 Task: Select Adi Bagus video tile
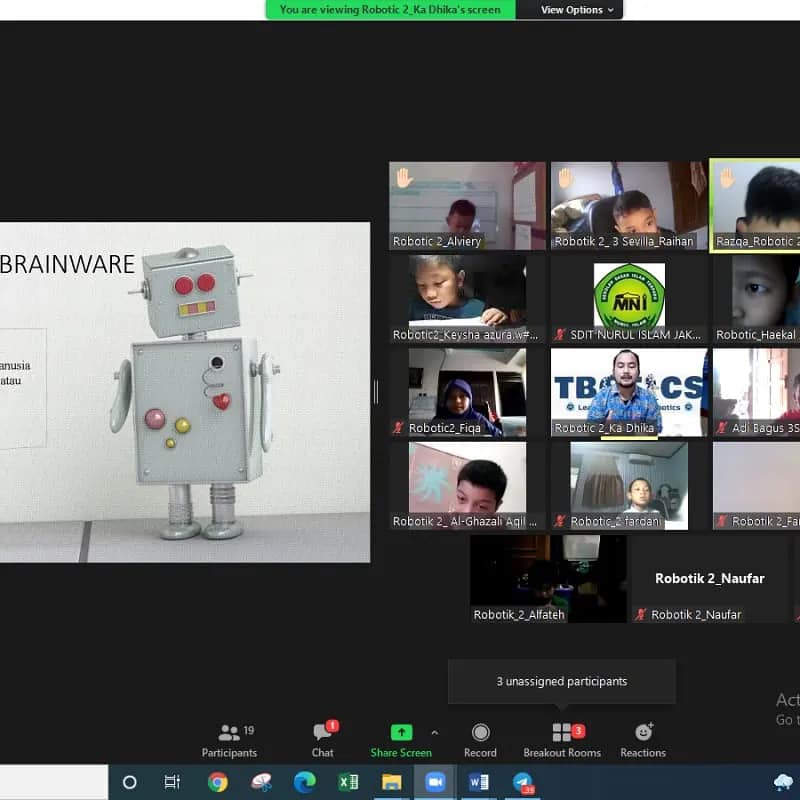coord(756,392)
